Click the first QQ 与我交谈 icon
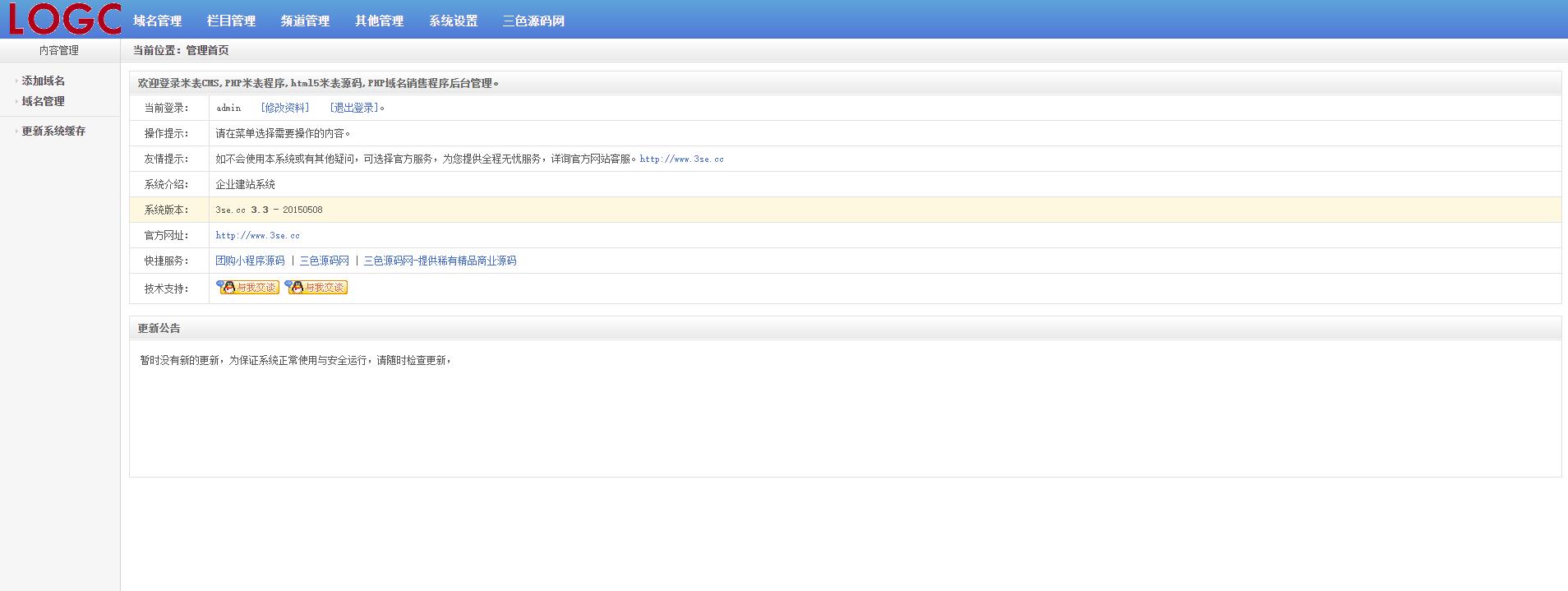The image size is (1568, 591). coord(247,287)
